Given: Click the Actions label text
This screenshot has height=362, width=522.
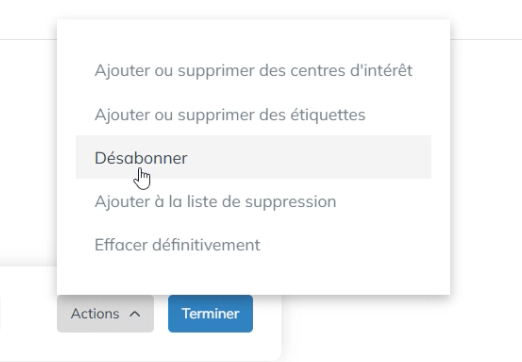Looking at the screenshot, I should [95, 314].
